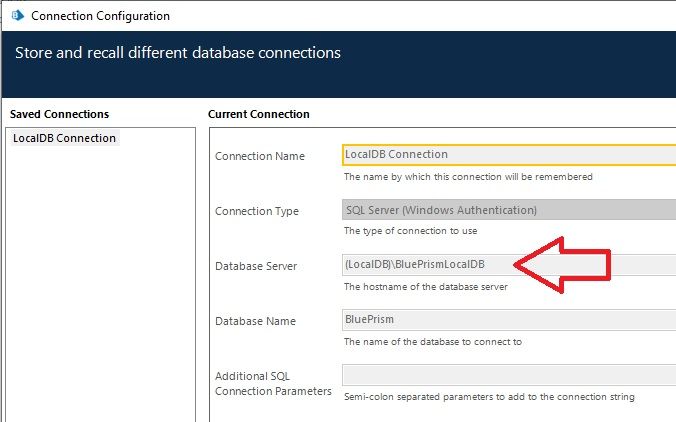Click the Saved Connections heading
Viewport: 676px width, 422px height.
(x=59, y=114)
